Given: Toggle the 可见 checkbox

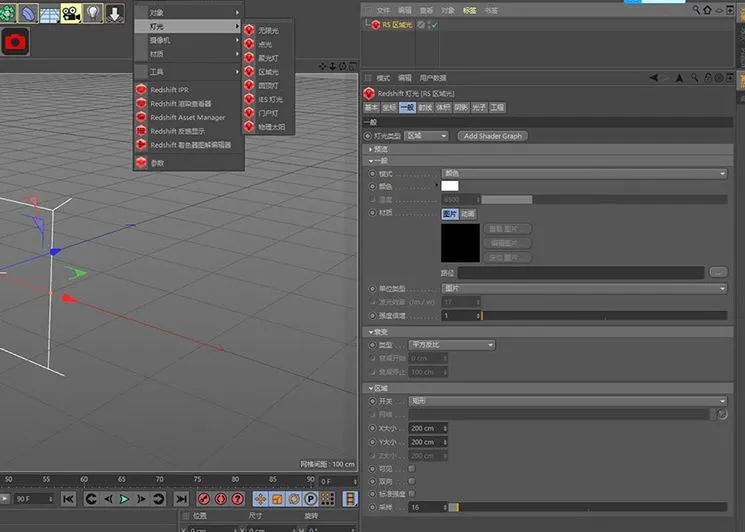Looking at the screenshot, I should click(411, 469).
